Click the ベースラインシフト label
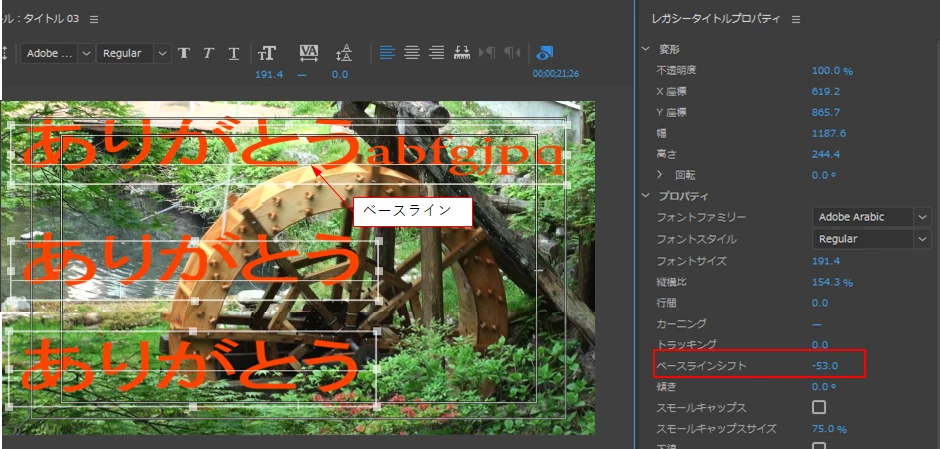The width and height of the screenshot is (940, 449). (x=701, y=365)
